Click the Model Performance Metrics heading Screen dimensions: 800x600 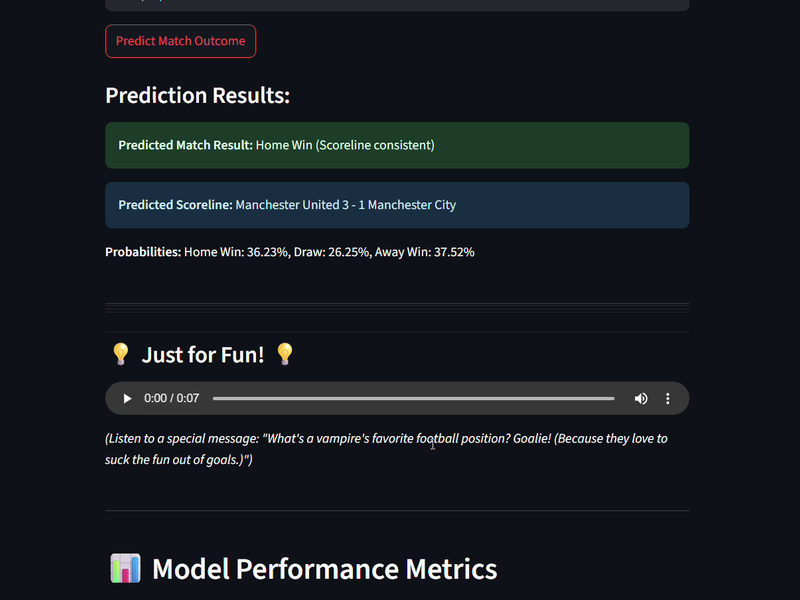point(324,568)
